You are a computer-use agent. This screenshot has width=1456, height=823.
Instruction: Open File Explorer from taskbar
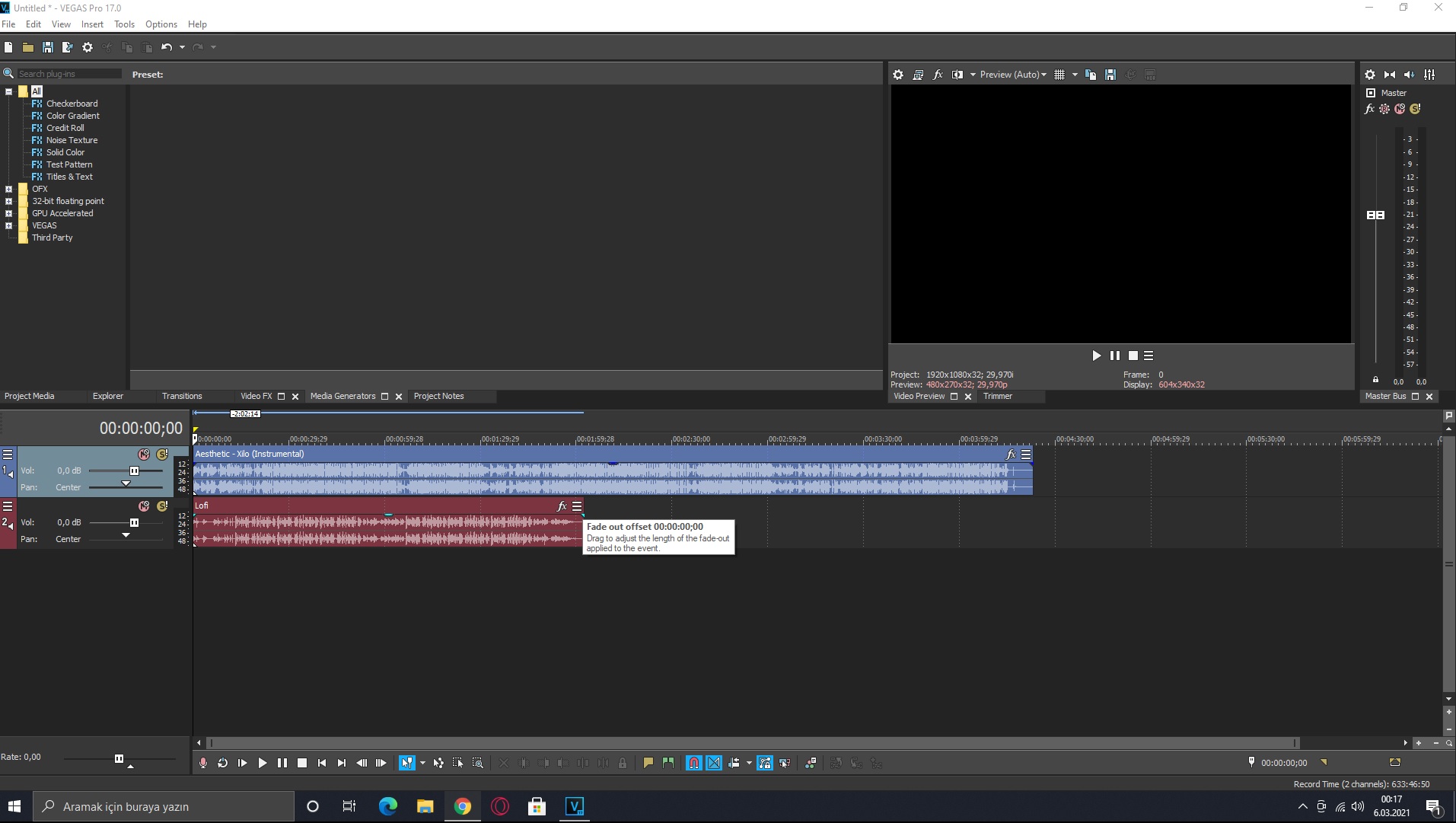pos(425,806)
